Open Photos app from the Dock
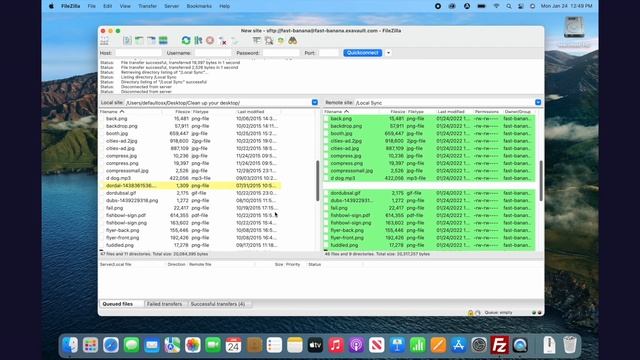The height and width of the screenshot is (360, 640). [x=193, y=345]
